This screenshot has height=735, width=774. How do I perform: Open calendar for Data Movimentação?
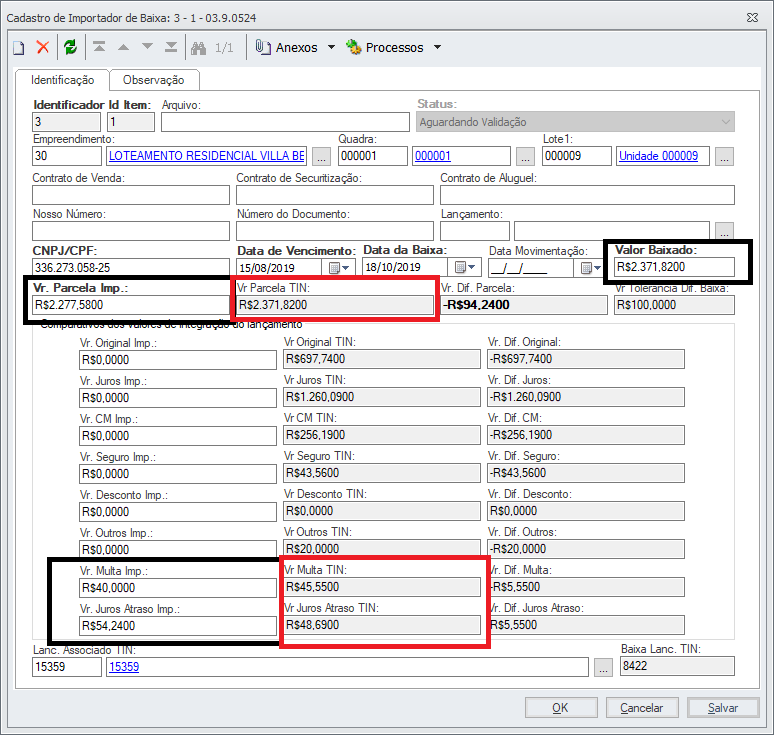(590, 268)
